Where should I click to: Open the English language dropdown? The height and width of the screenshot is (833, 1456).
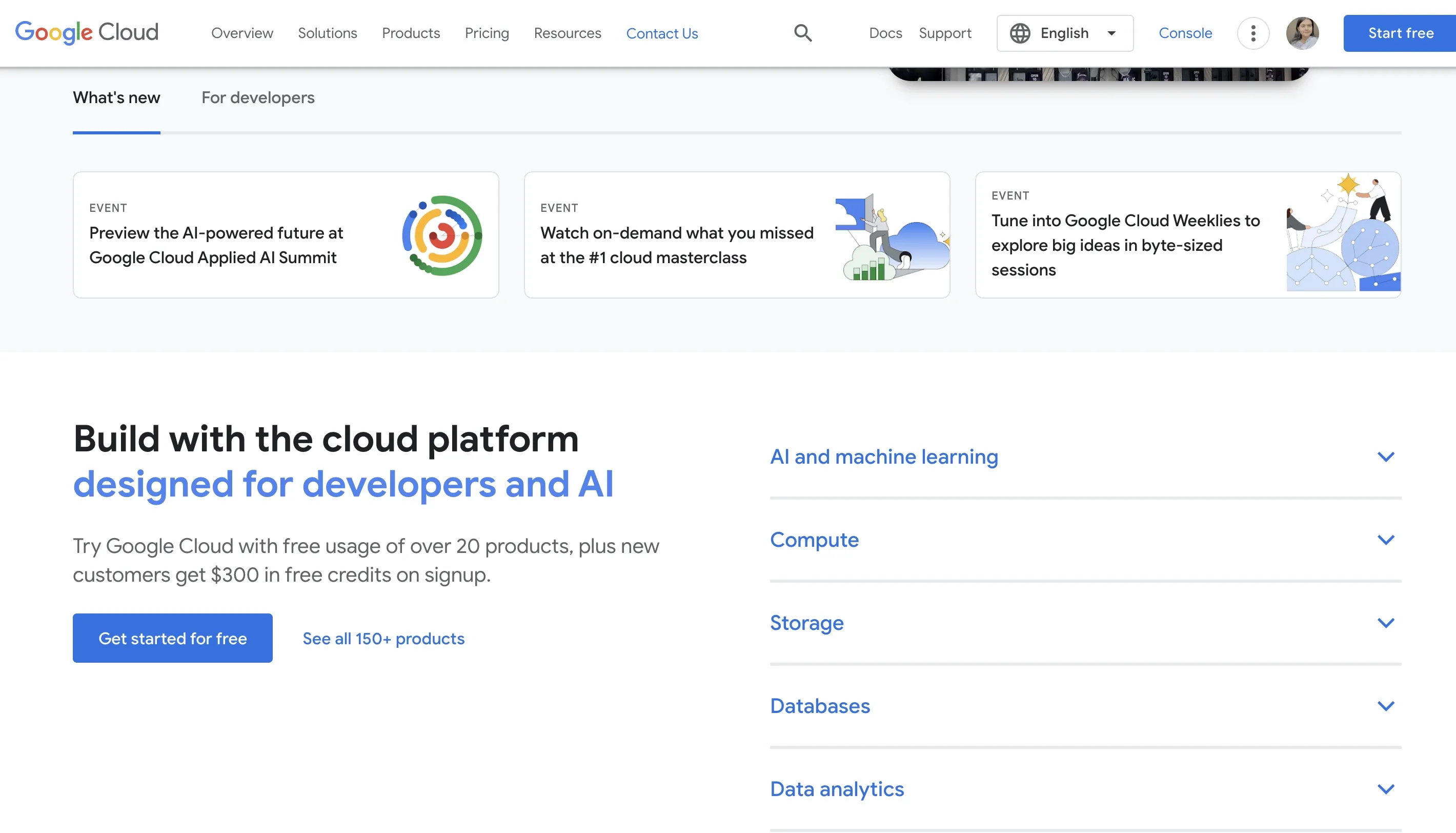click(1065, 33)
